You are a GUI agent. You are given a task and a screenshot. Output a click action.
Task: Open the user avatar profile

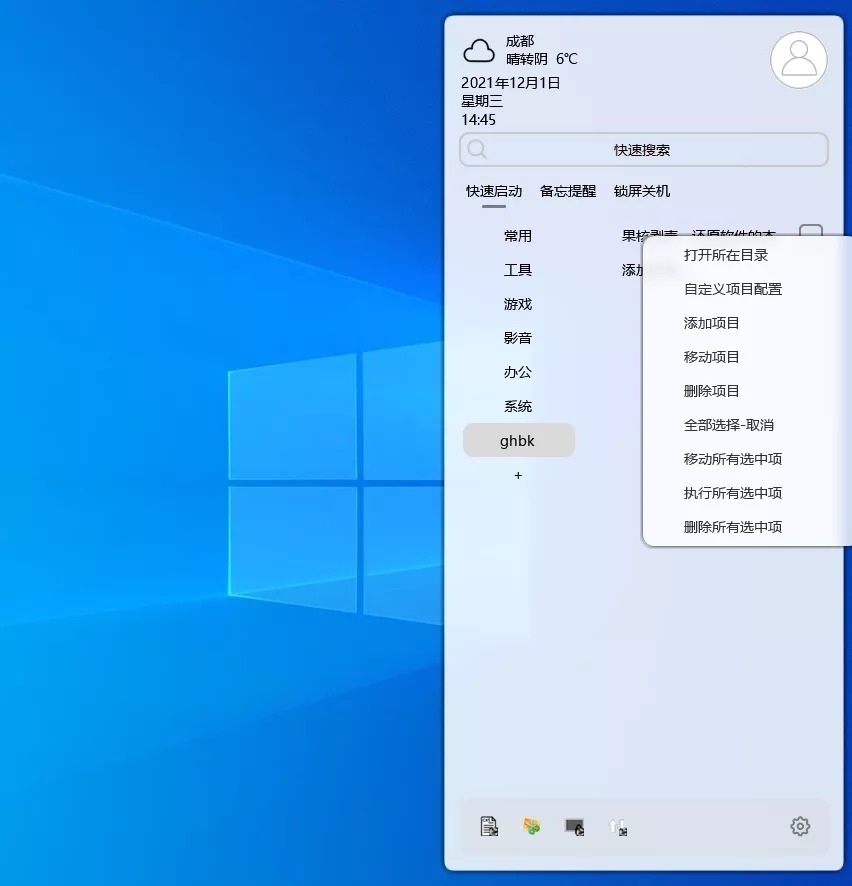coord(798,60)
